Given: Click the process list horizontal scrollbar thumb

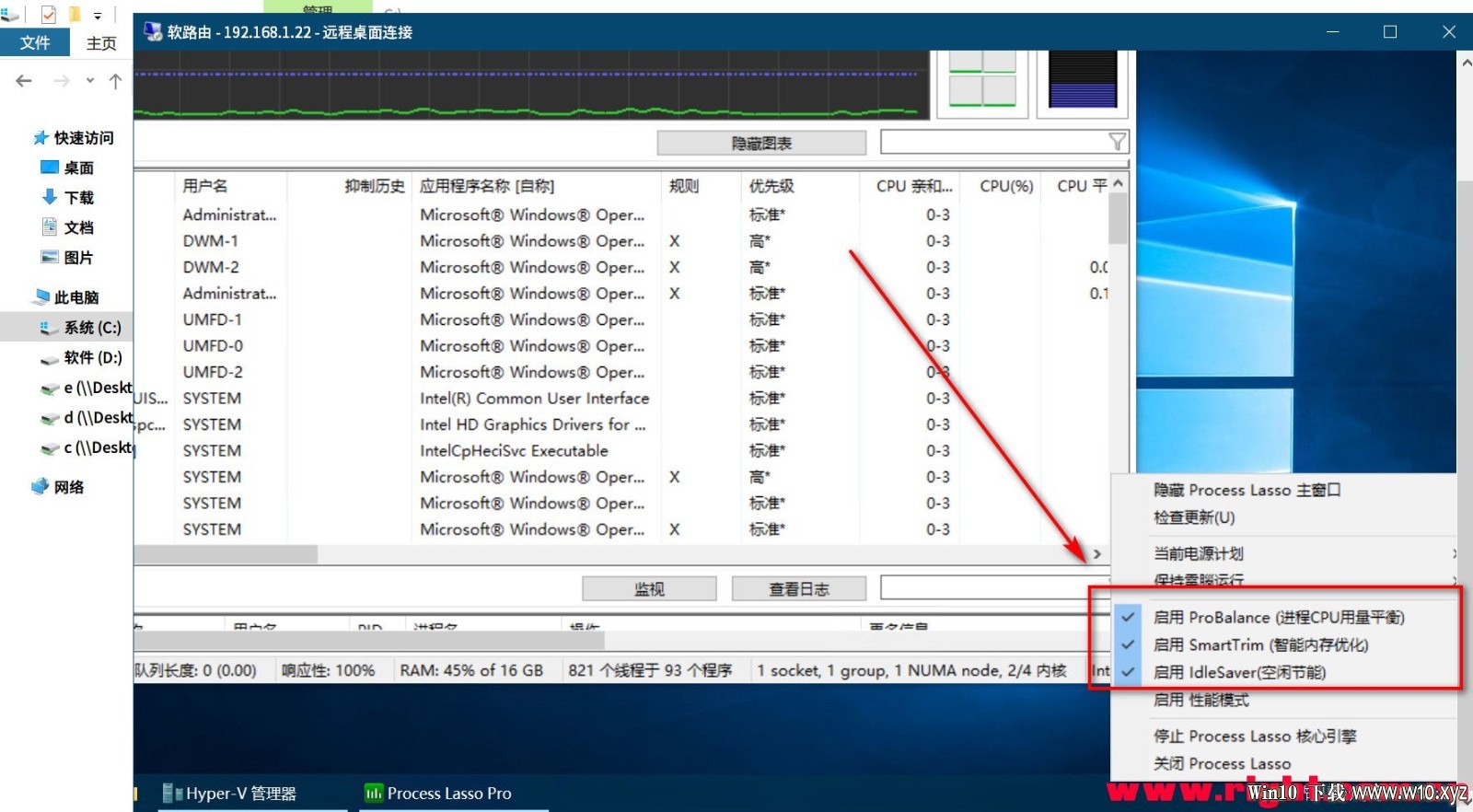Looking at the screenshot, I should [x=226, y=554].
